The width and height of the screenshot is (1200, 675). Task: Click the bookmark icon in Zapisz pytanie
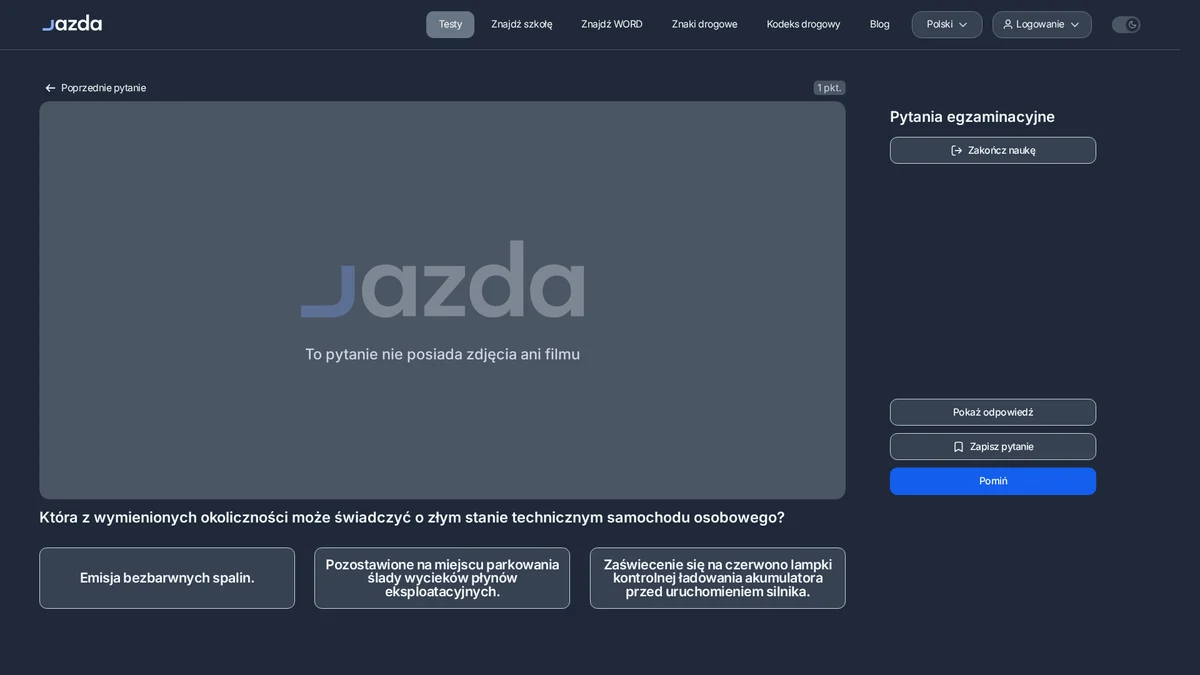pyautogui.click(x=958, y=447)
